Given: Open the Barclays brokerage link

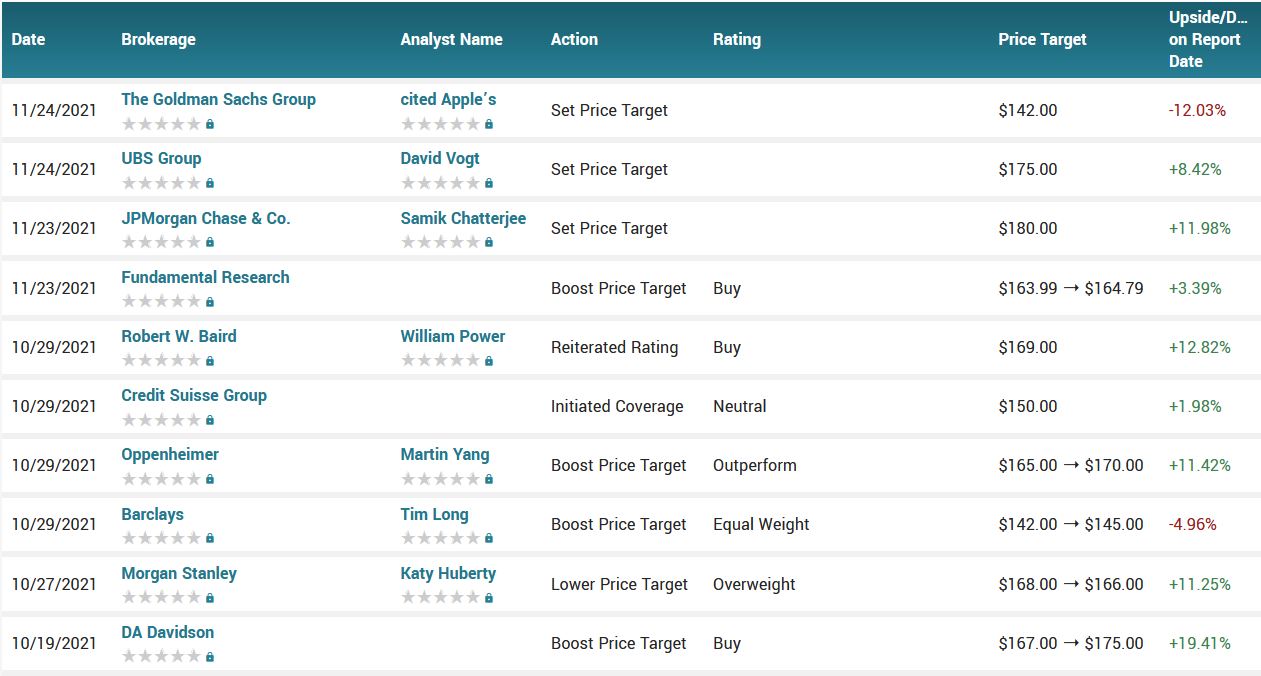Looking at the screenshot, I should coord(153,514).
